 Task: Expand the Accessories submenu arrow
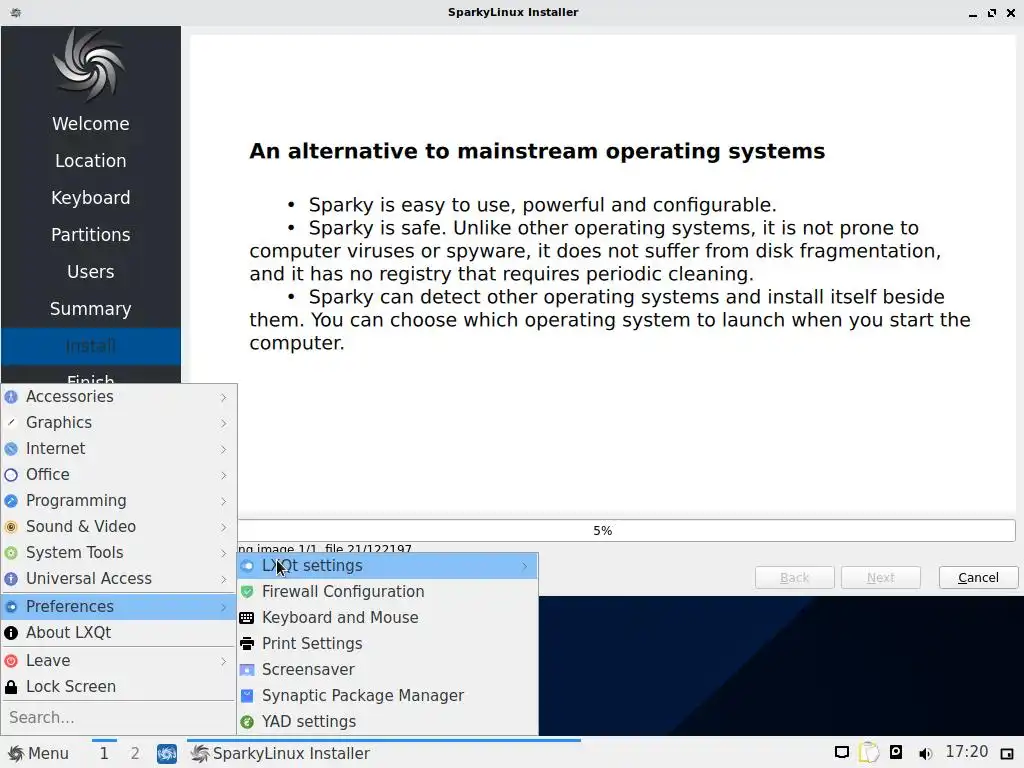click(x=223, y=397)
